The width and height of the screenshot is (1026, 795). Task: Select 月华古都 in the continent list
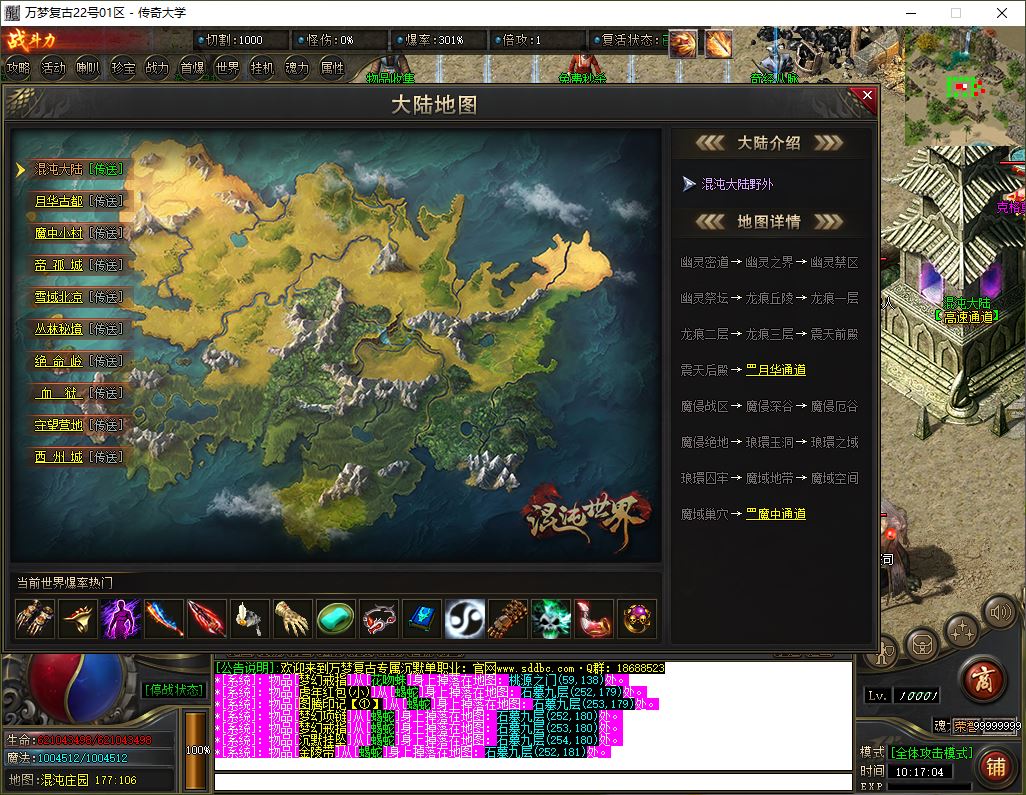click(x=59, y=201)
